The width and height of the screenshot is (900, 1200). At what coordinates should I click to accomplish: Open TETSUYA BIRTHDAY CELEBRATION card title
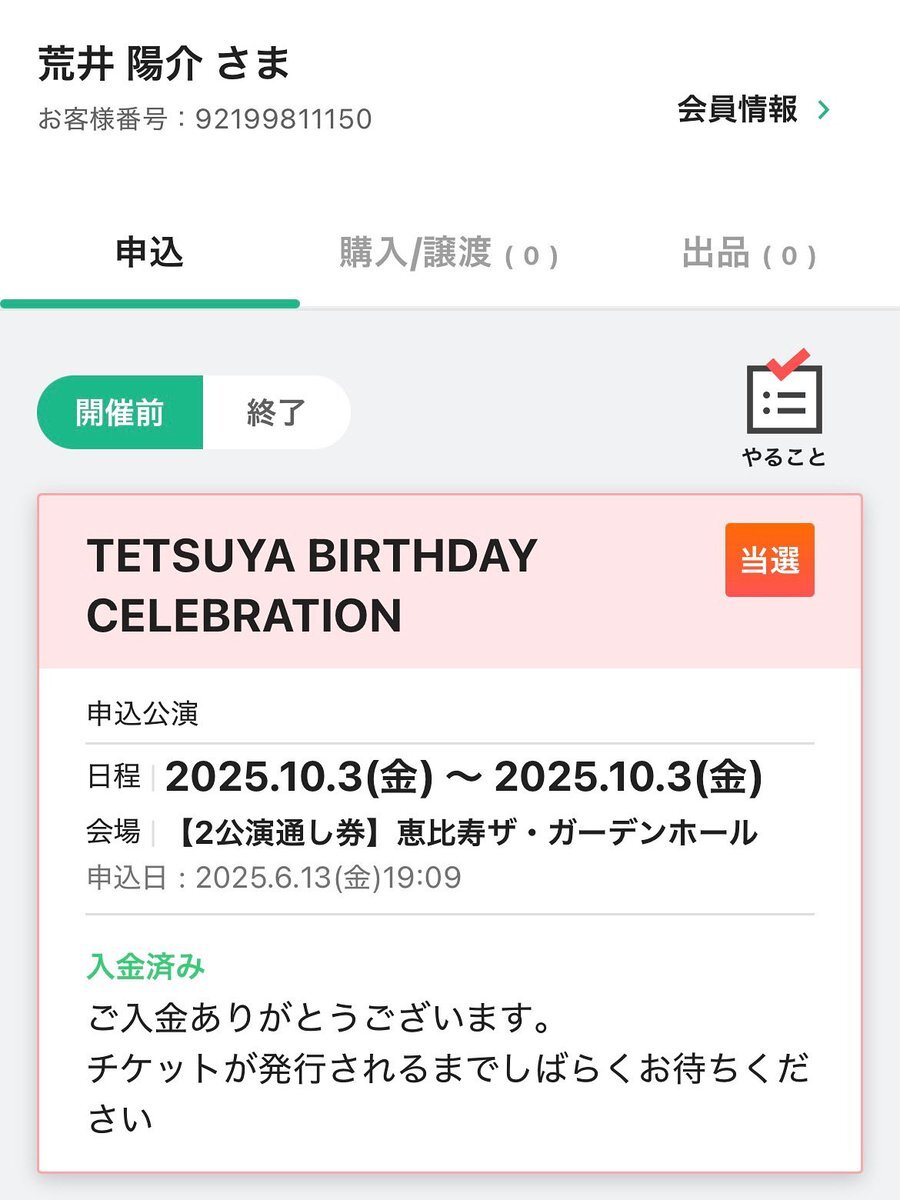coord(312,586)
